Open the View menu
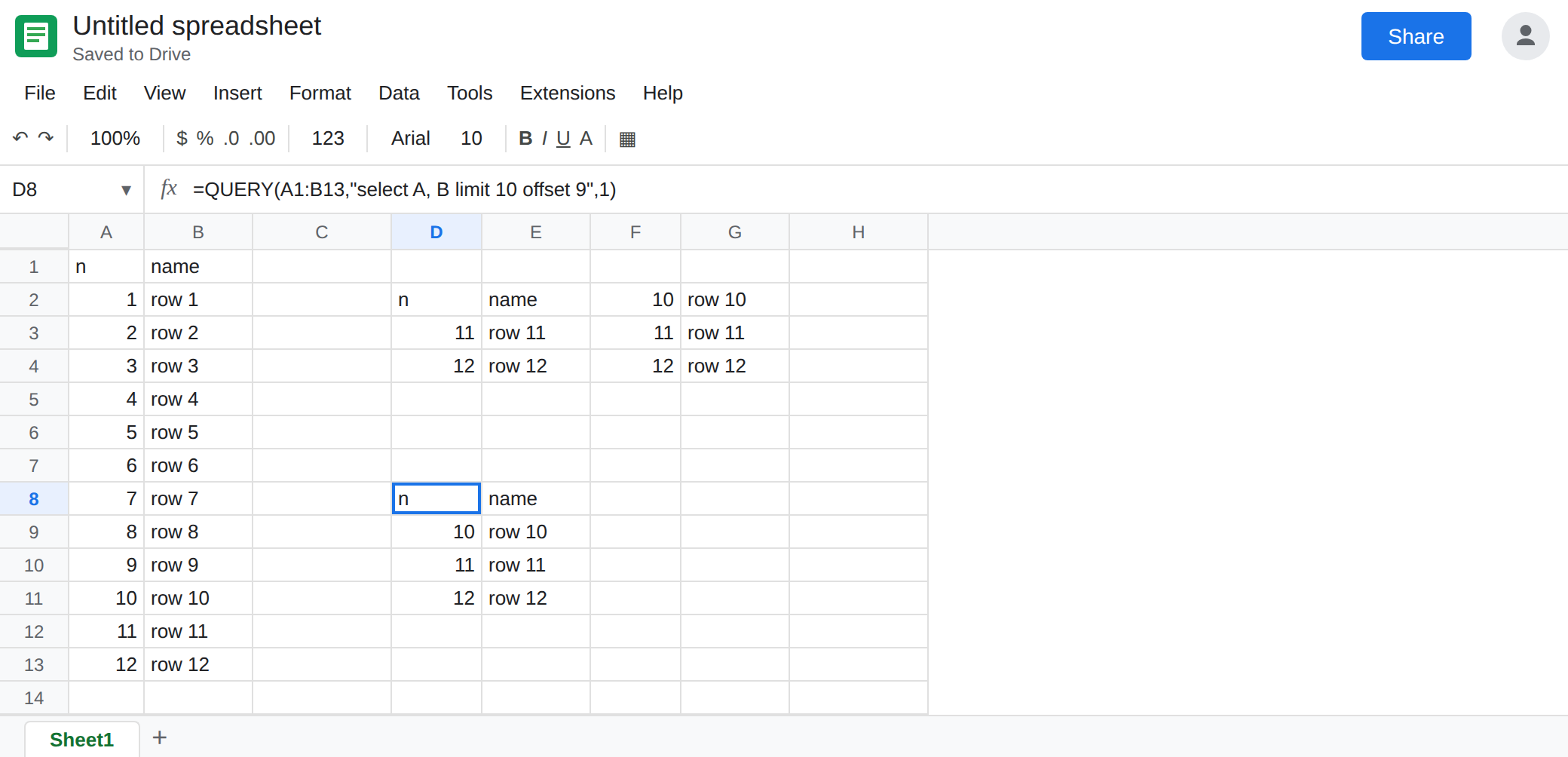Viewport: 1568px width, 757px height. pos(164,93)
